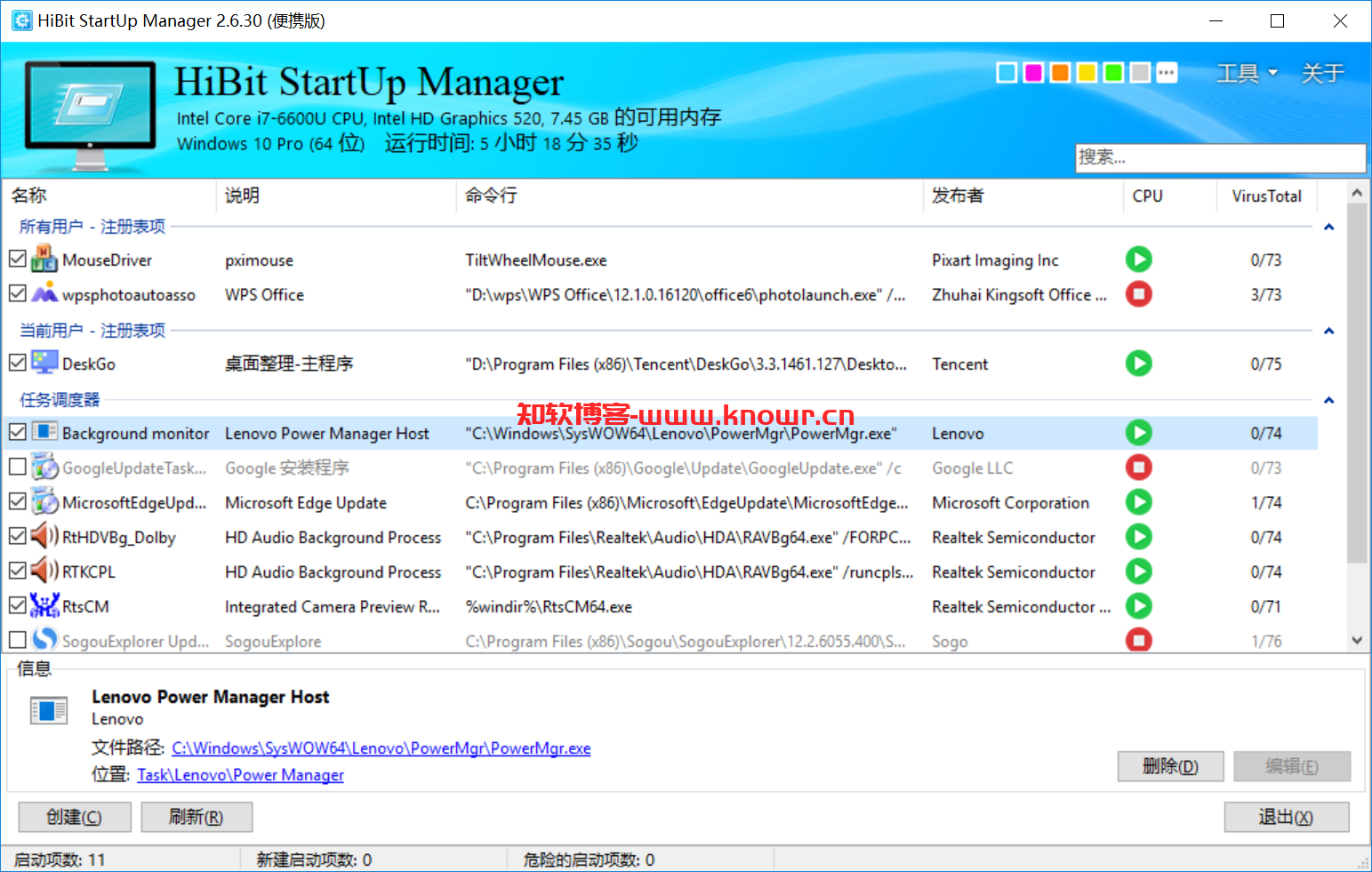Click the list scrollbar down arrow
The height and width of the screenshot is (872, 1372).
point(1356,640)
